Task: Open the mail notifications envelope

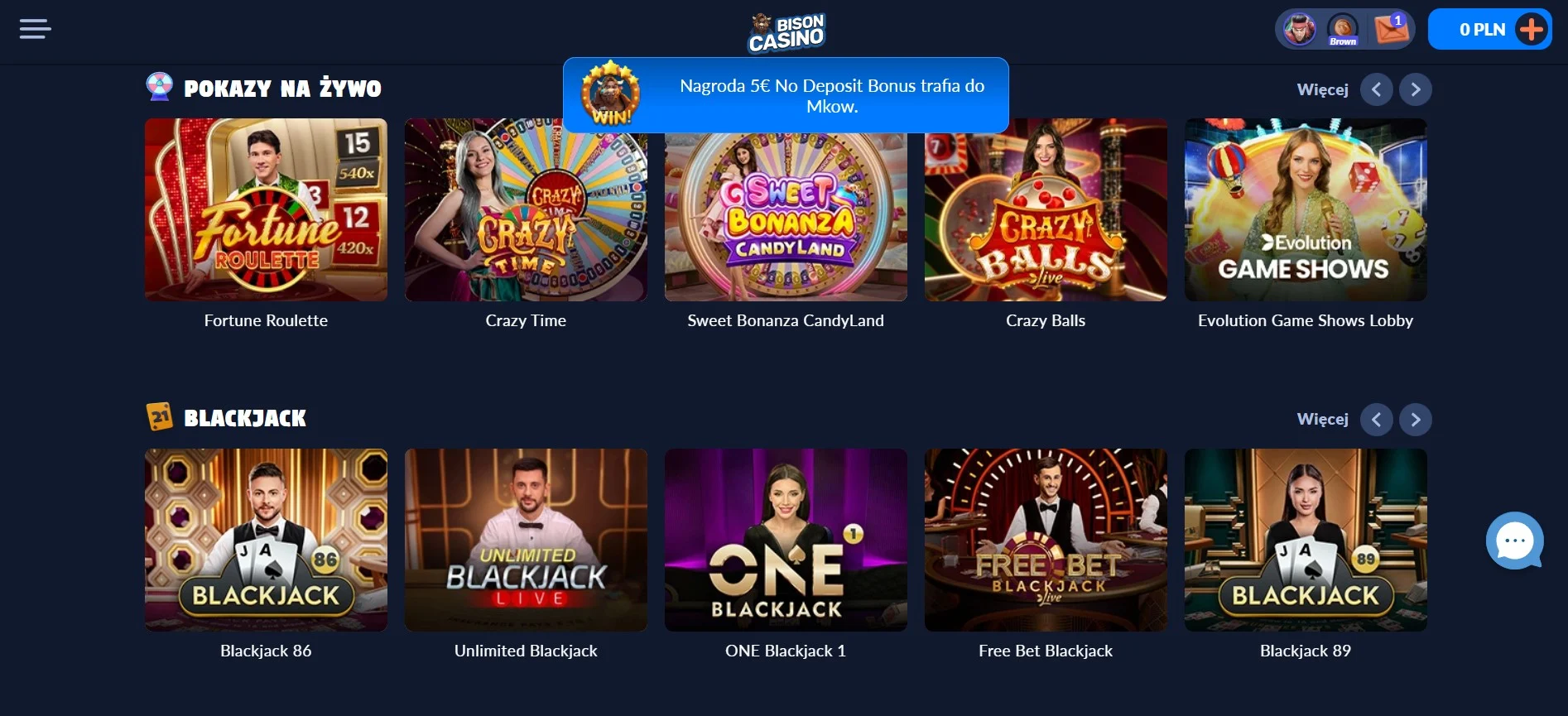Action: 1391,29
